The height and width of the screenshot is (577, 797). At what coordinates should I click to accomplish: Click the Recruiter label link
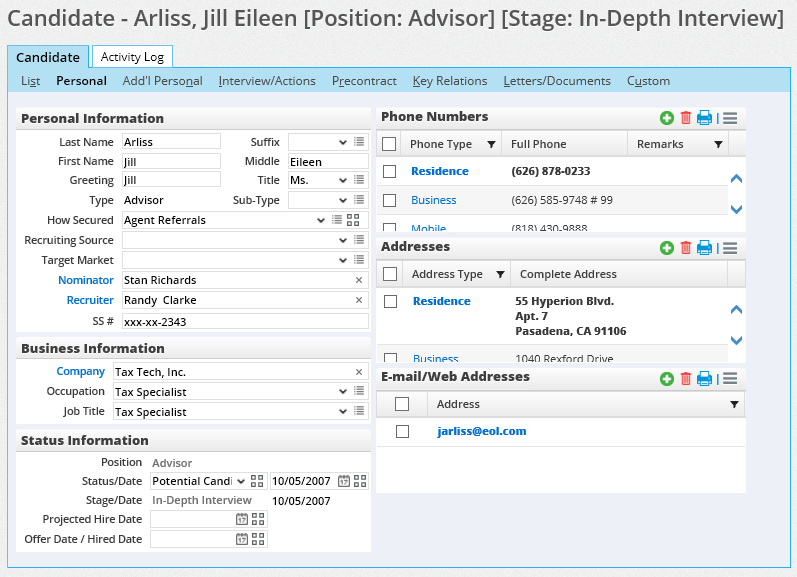click(89, 300)
